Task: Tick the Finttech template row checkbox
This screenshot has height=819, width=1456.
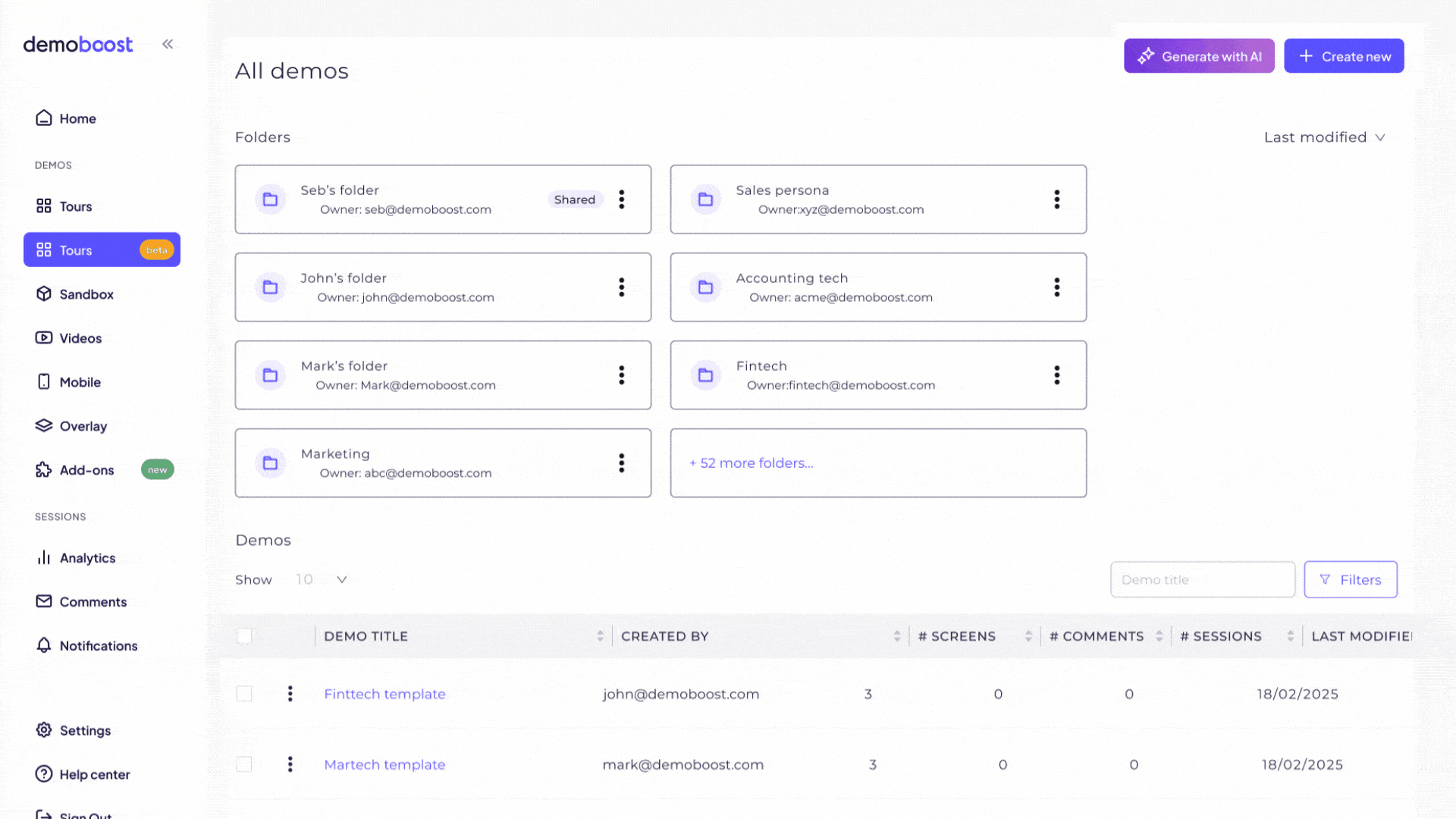Action: click(x=244, y=694)
